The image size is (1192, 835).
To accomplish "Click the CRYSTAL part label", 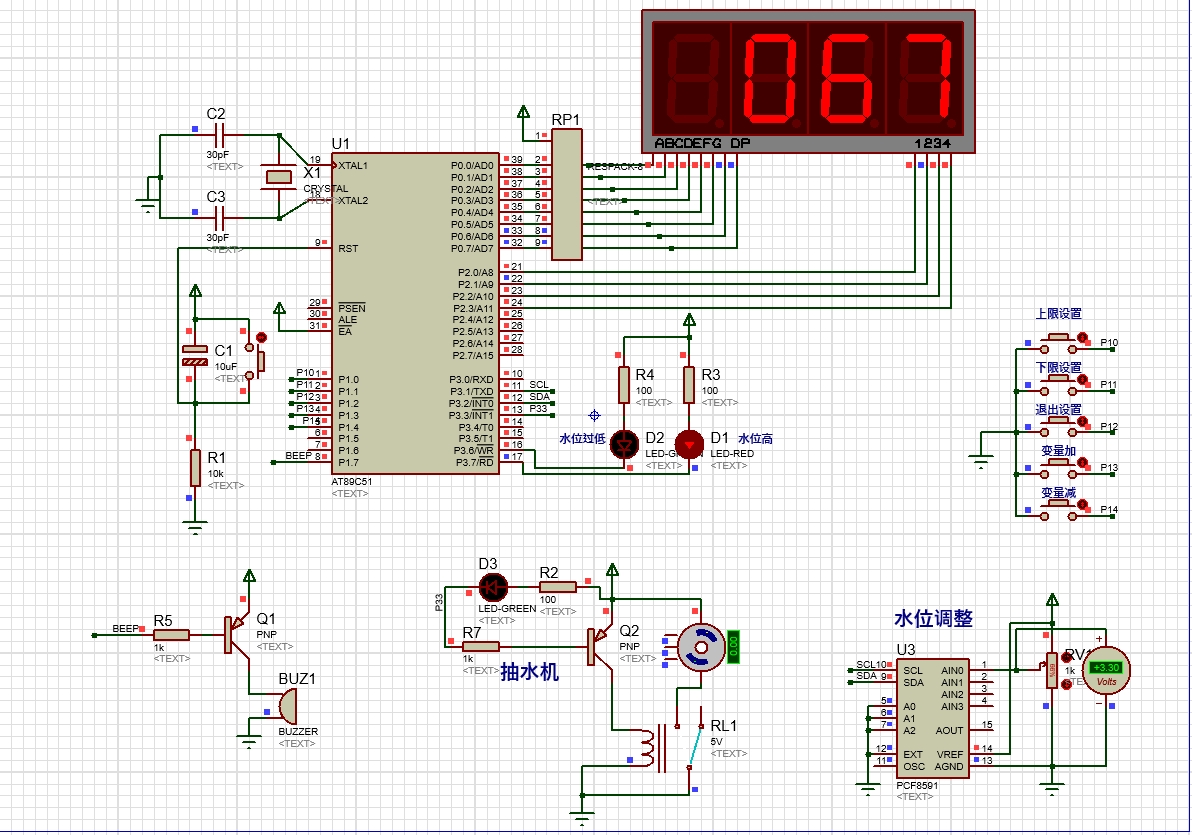I will click(x=325, y=189).
